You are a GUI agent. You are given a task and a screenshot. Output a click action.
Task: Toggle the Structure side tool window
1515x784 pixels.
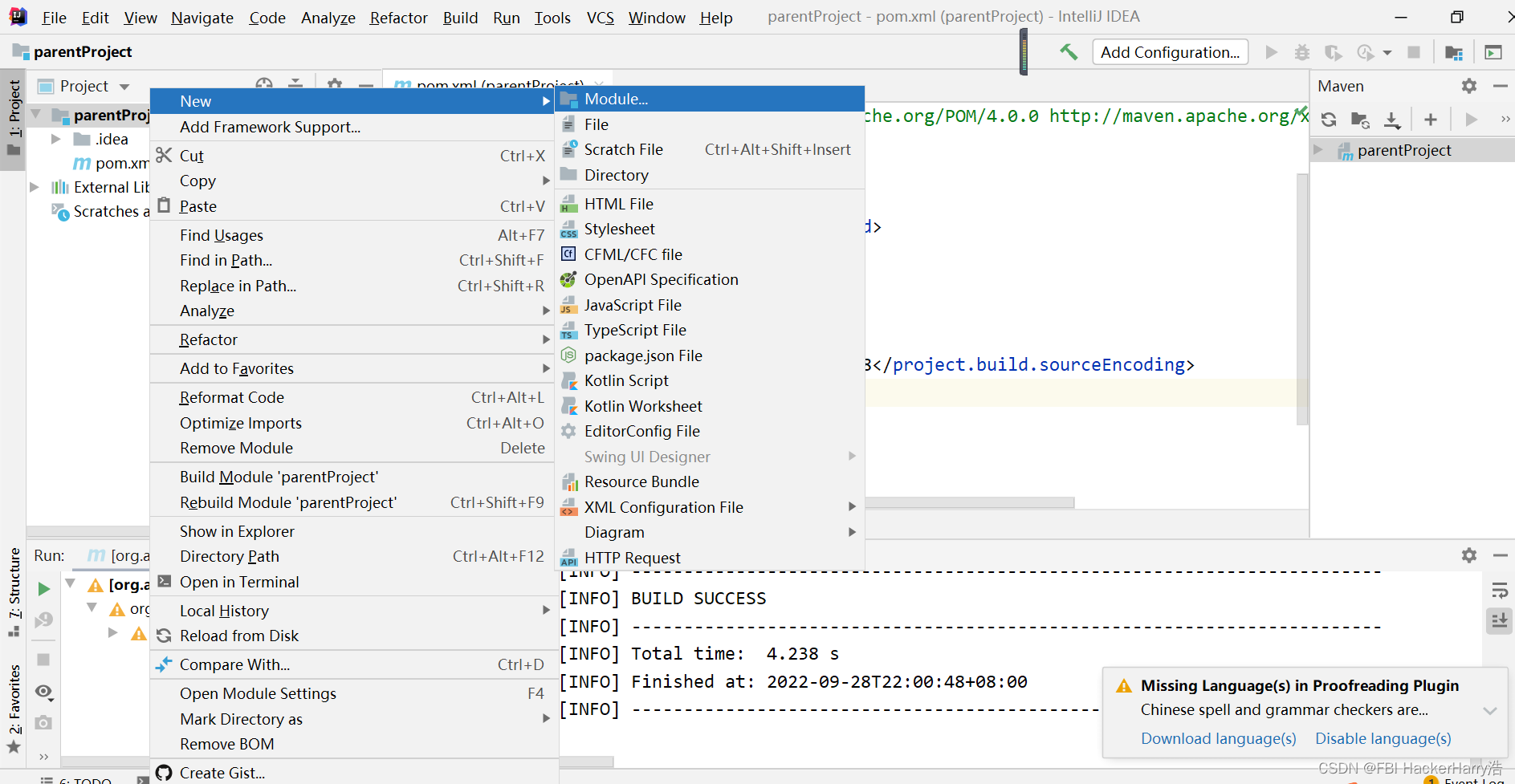14,592
